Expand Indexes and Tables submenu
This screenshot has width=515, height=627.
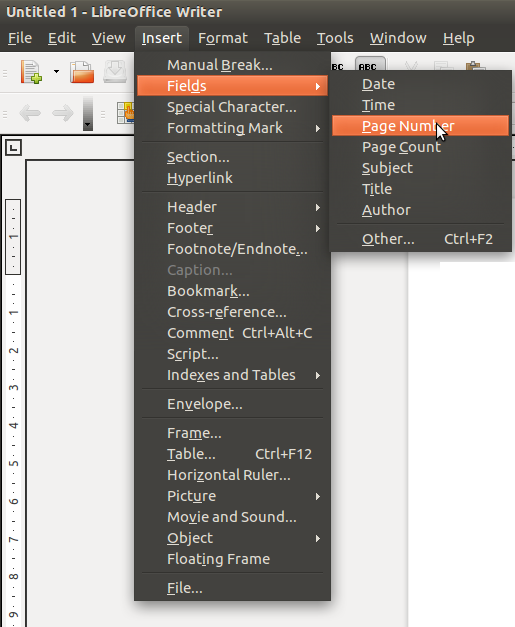[x=232, y=375]
